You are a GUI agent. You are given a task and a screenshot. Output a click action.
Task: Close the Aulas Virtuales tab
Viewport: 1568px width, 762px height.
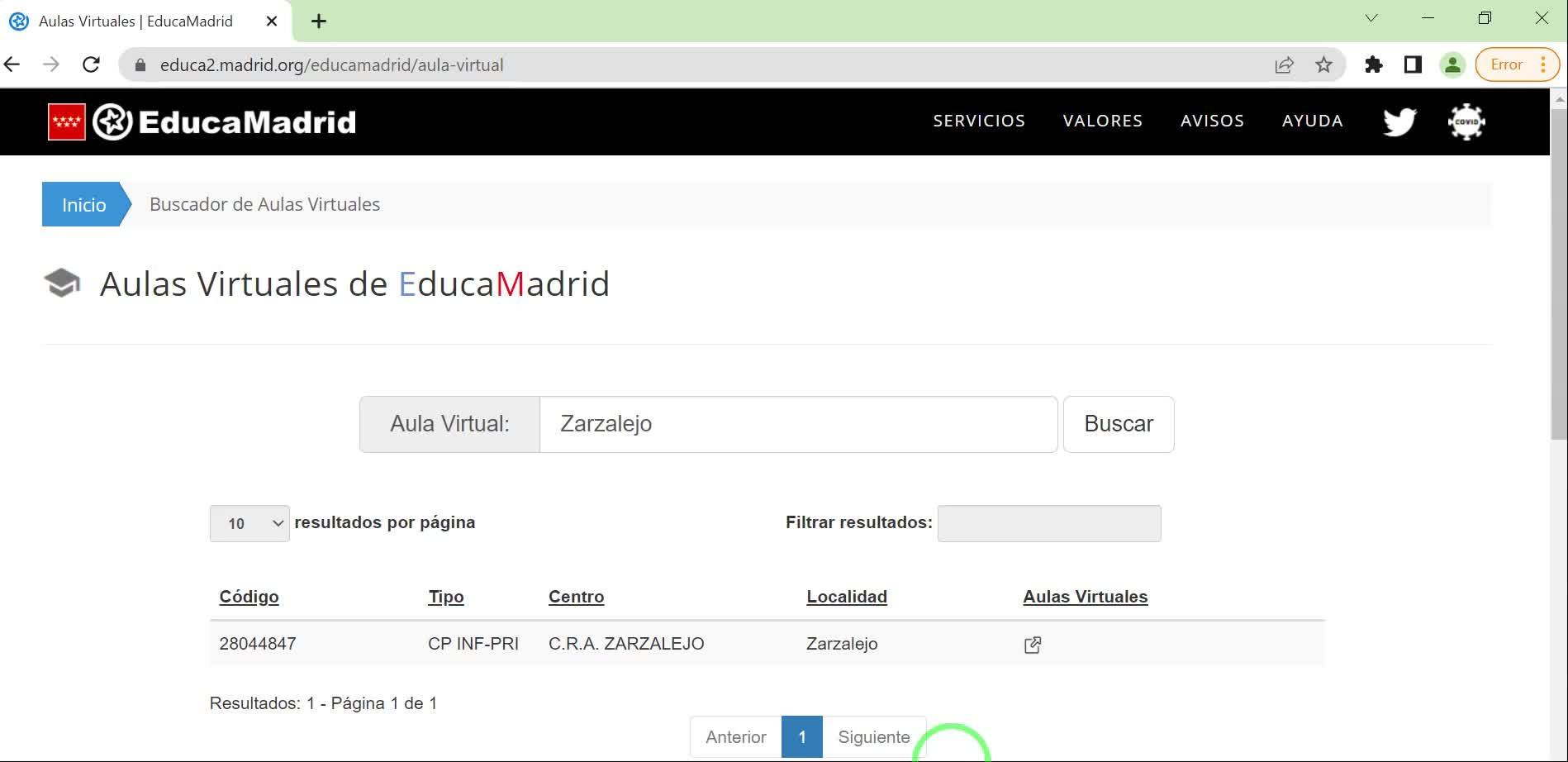[272, 21]
